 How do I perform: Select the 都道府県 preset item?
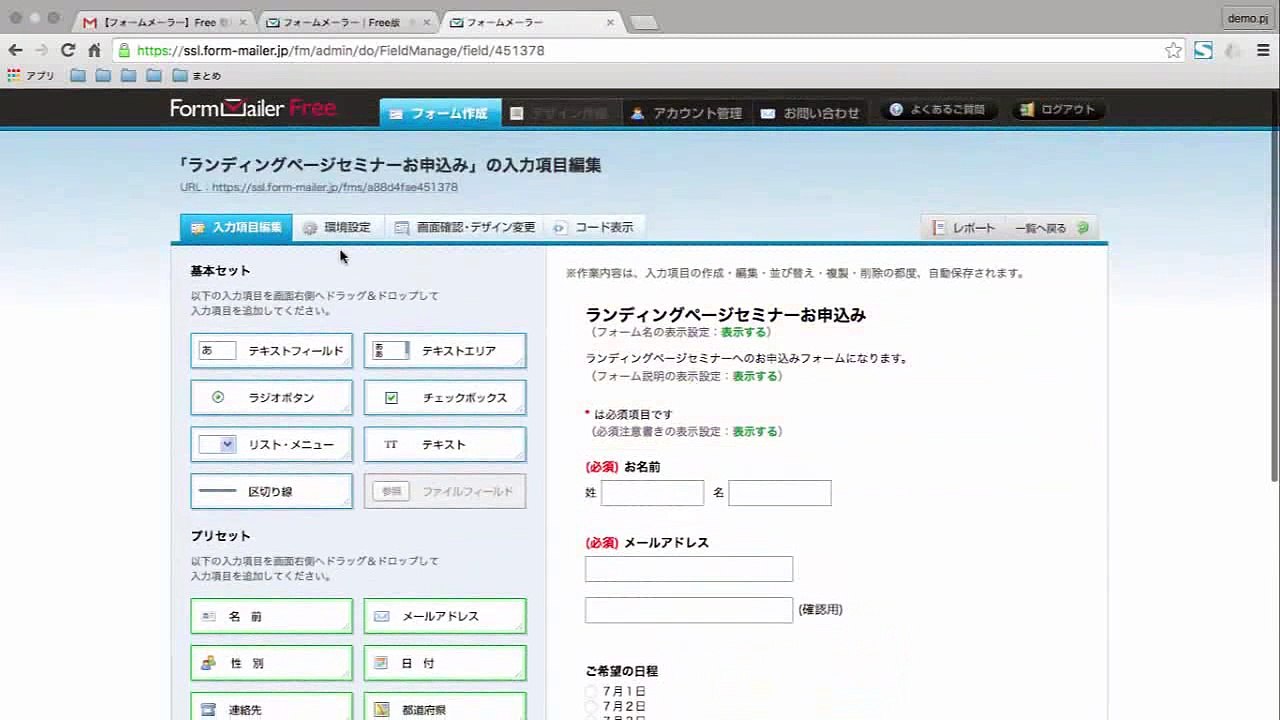[445, 707]
